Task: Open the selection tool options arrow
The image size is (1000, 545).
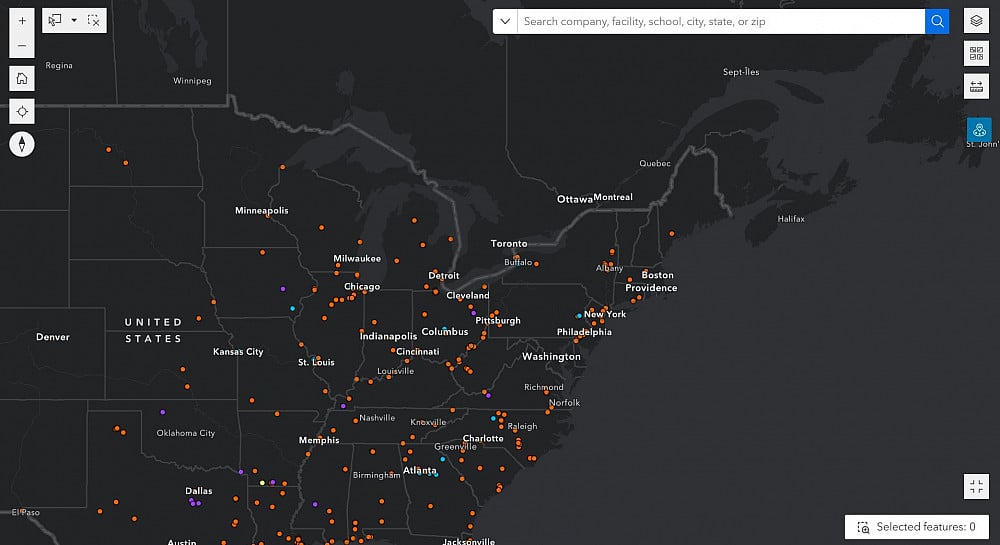Action: pyautogui.click(x=74, y=20)
